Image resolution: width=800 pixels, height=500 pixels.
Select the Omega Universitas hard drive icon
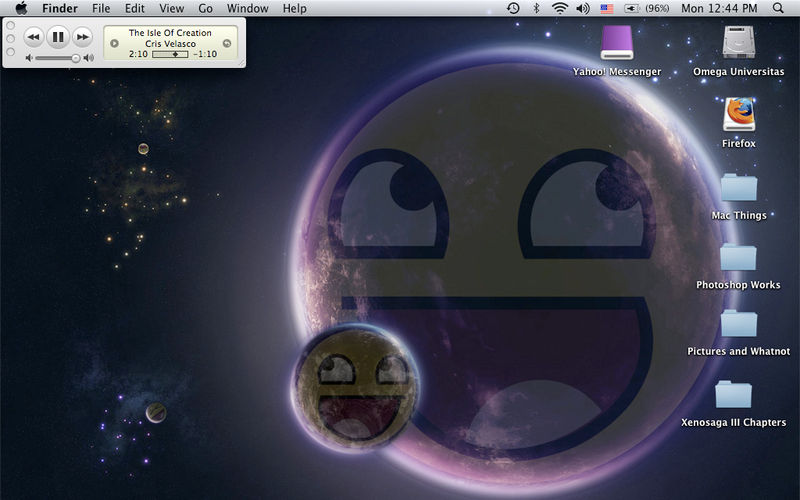739,42
